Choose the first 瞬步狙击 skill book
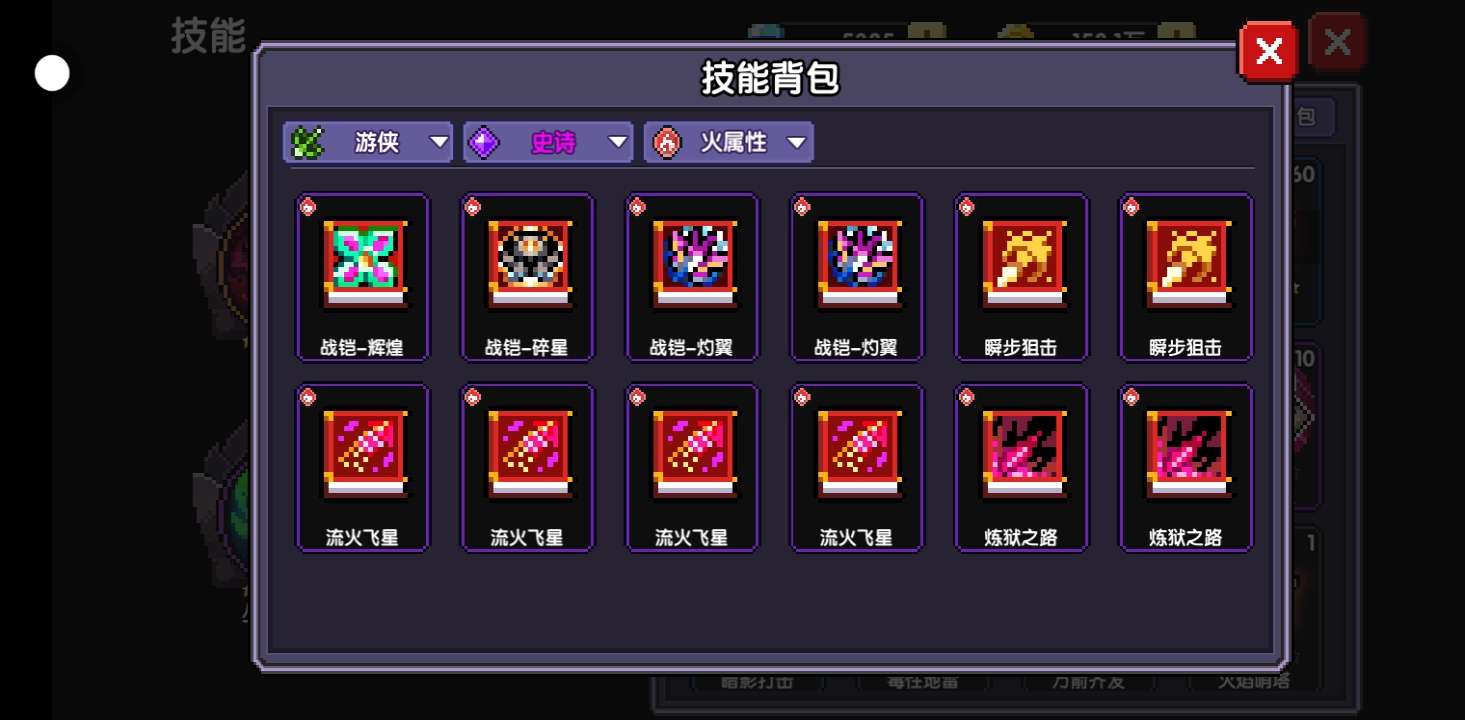 [x=1021, y=277]
